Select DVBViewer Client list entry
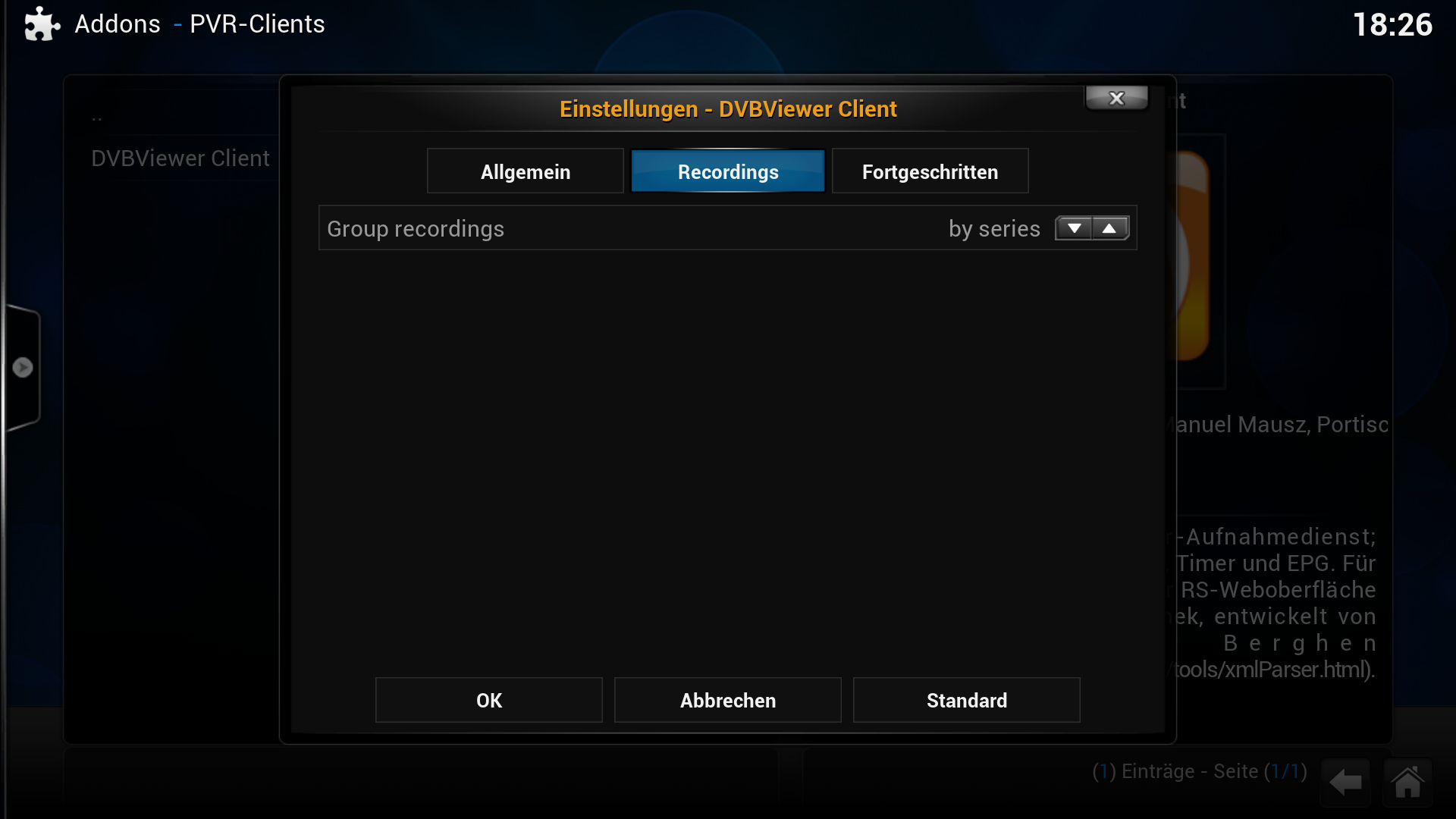1456x819 pixels. [180, 158]
